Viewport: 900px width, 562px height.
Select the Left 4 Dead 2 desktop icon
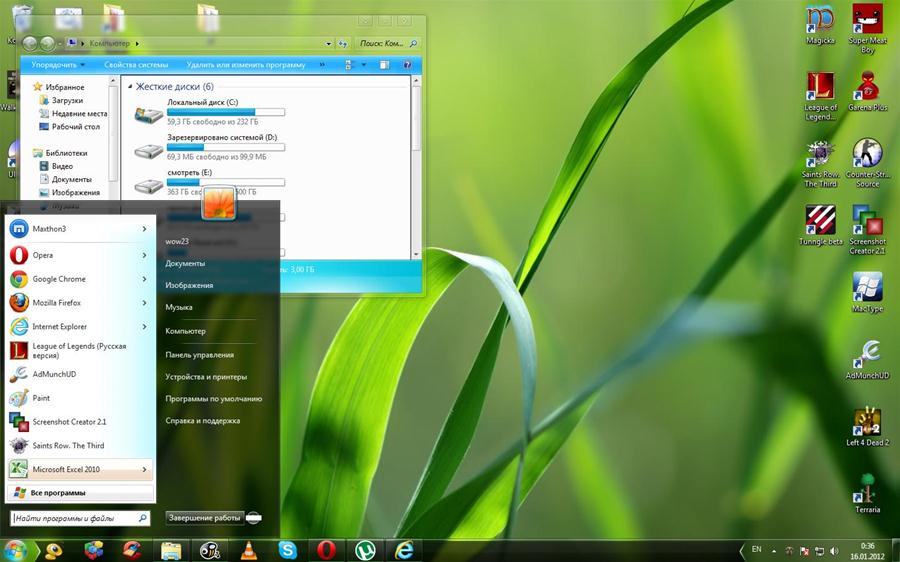(867, 423)
